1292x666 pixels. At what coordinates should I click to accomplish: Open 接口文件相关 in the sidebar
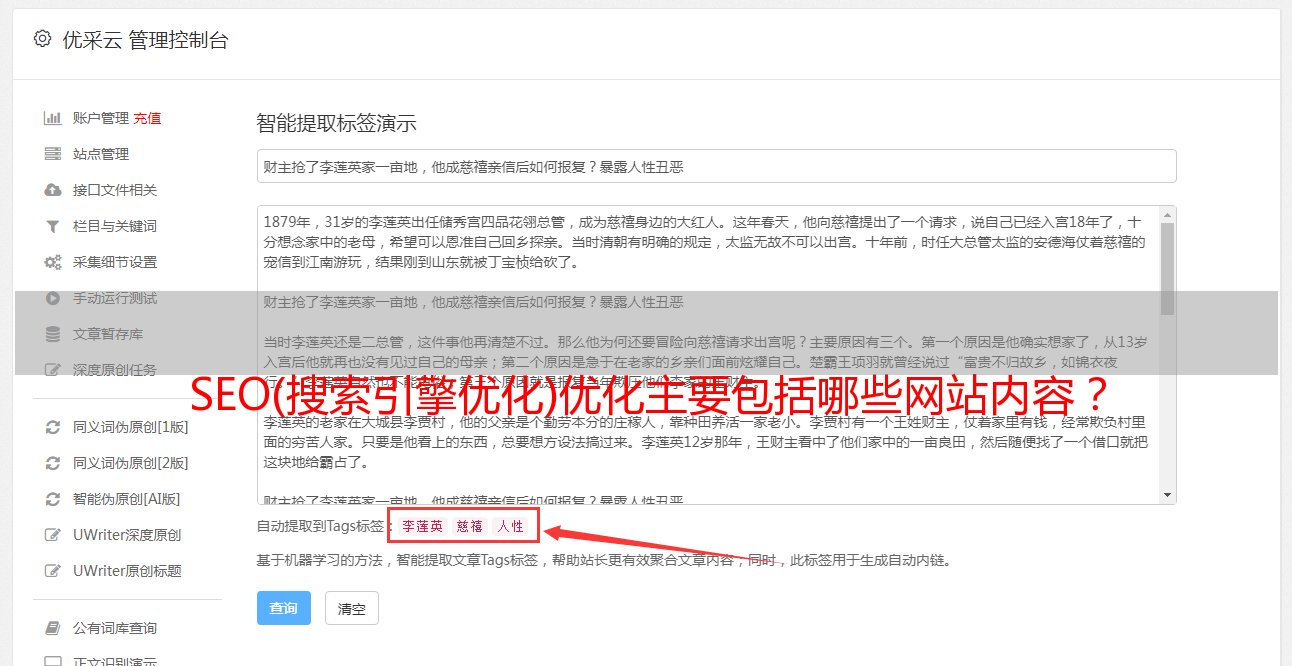click(x=115, y=190)
